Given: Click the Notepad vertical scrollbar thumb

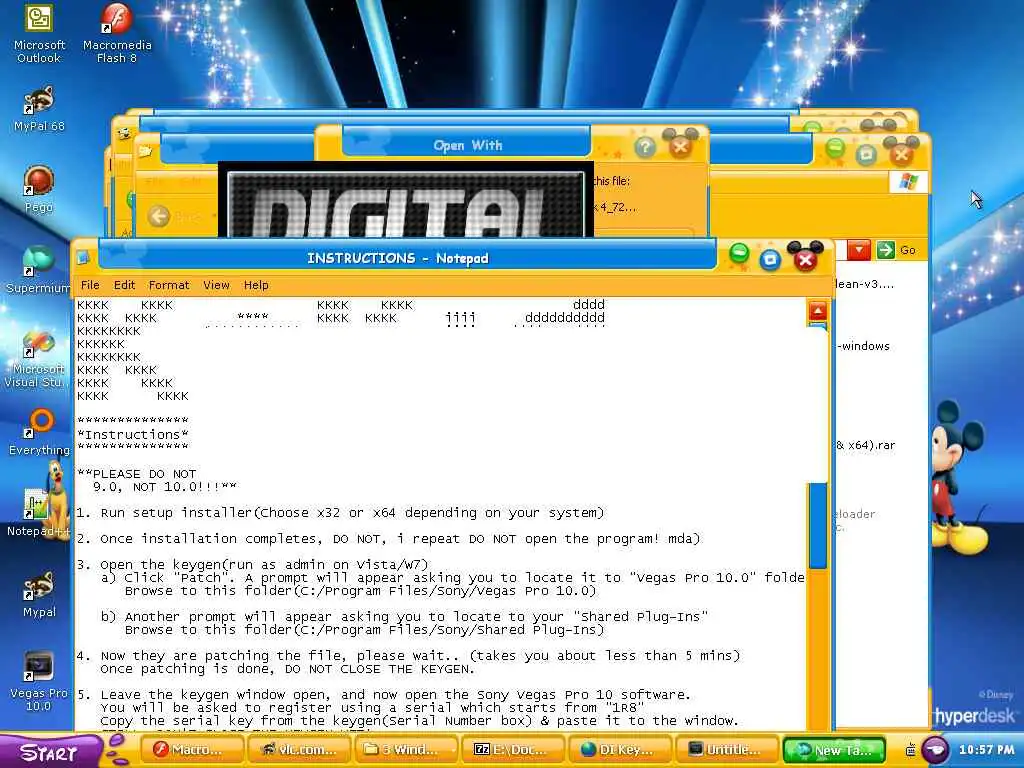Looking at the screenshot, I should (818, 526).
